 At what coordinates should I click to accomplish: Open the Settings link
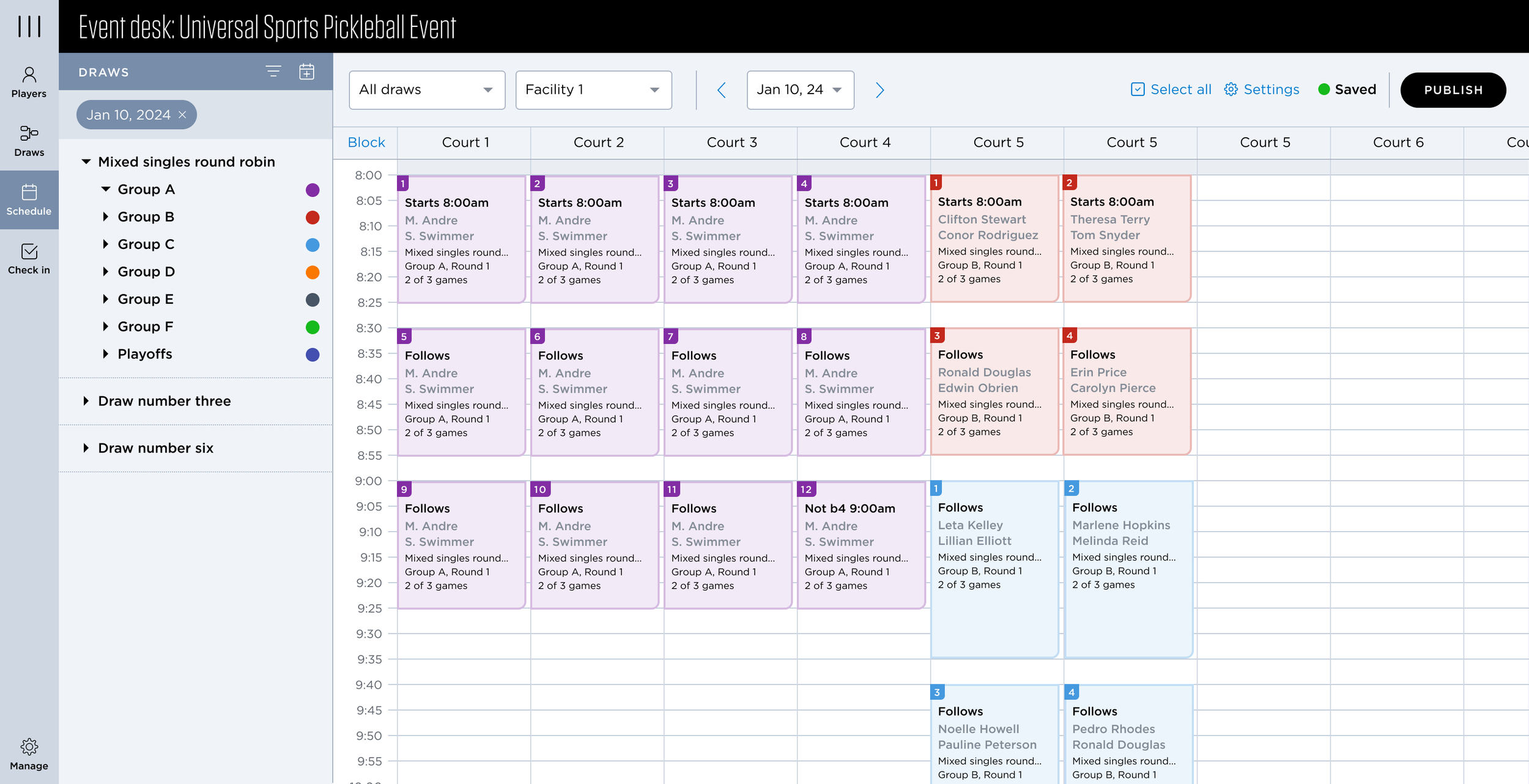pos(1261,90)
